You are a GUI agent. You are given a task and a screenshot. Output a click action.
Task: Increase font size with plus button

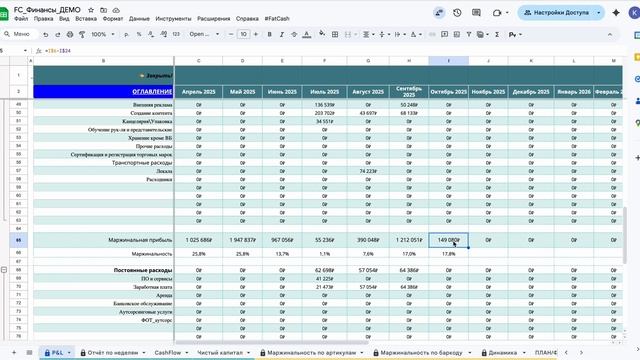256,35
